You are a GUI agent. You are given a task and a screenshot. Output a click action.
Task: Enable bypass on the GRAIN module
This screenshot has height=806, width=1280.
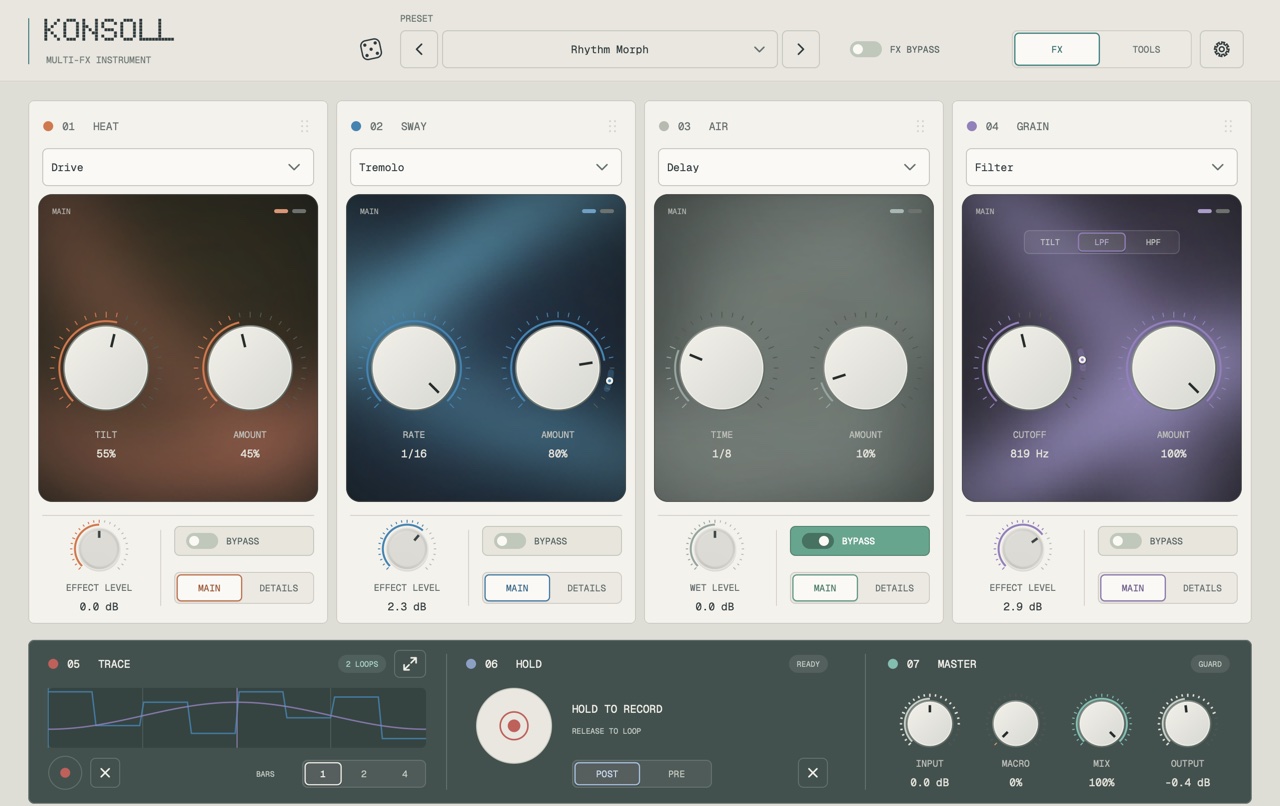click(1168, 541)
